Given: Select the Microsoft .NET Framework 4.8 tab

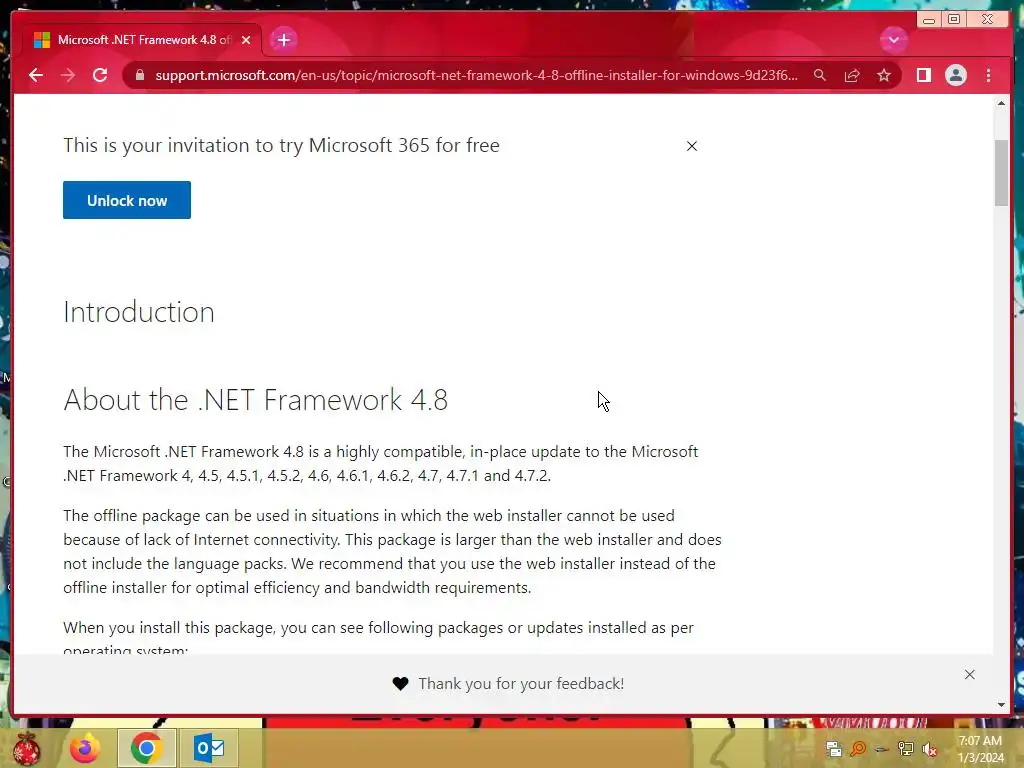Looking at the screenshot, I should tap(142, 40).
